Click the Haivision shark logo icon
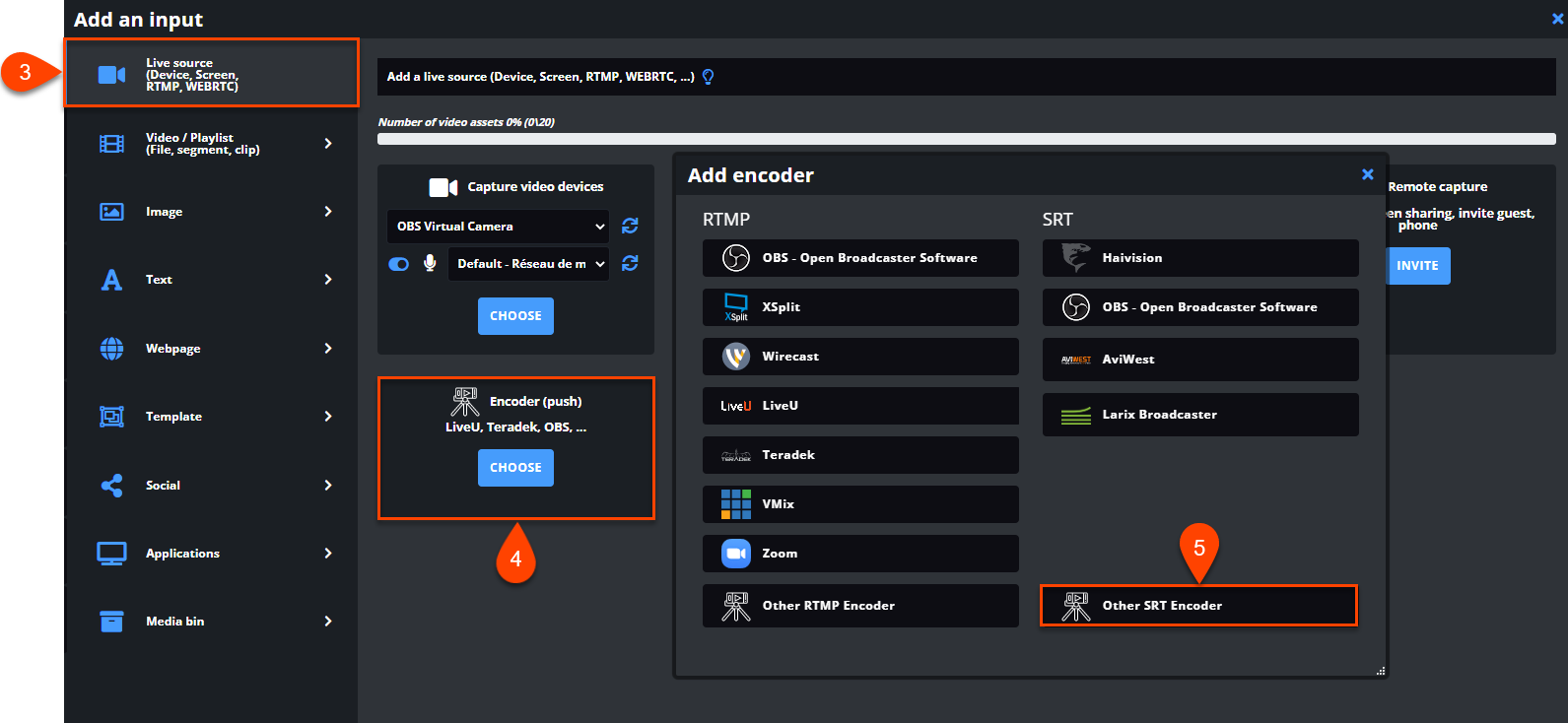This screenshot has width=1568, height=723. coord(1076,258)
